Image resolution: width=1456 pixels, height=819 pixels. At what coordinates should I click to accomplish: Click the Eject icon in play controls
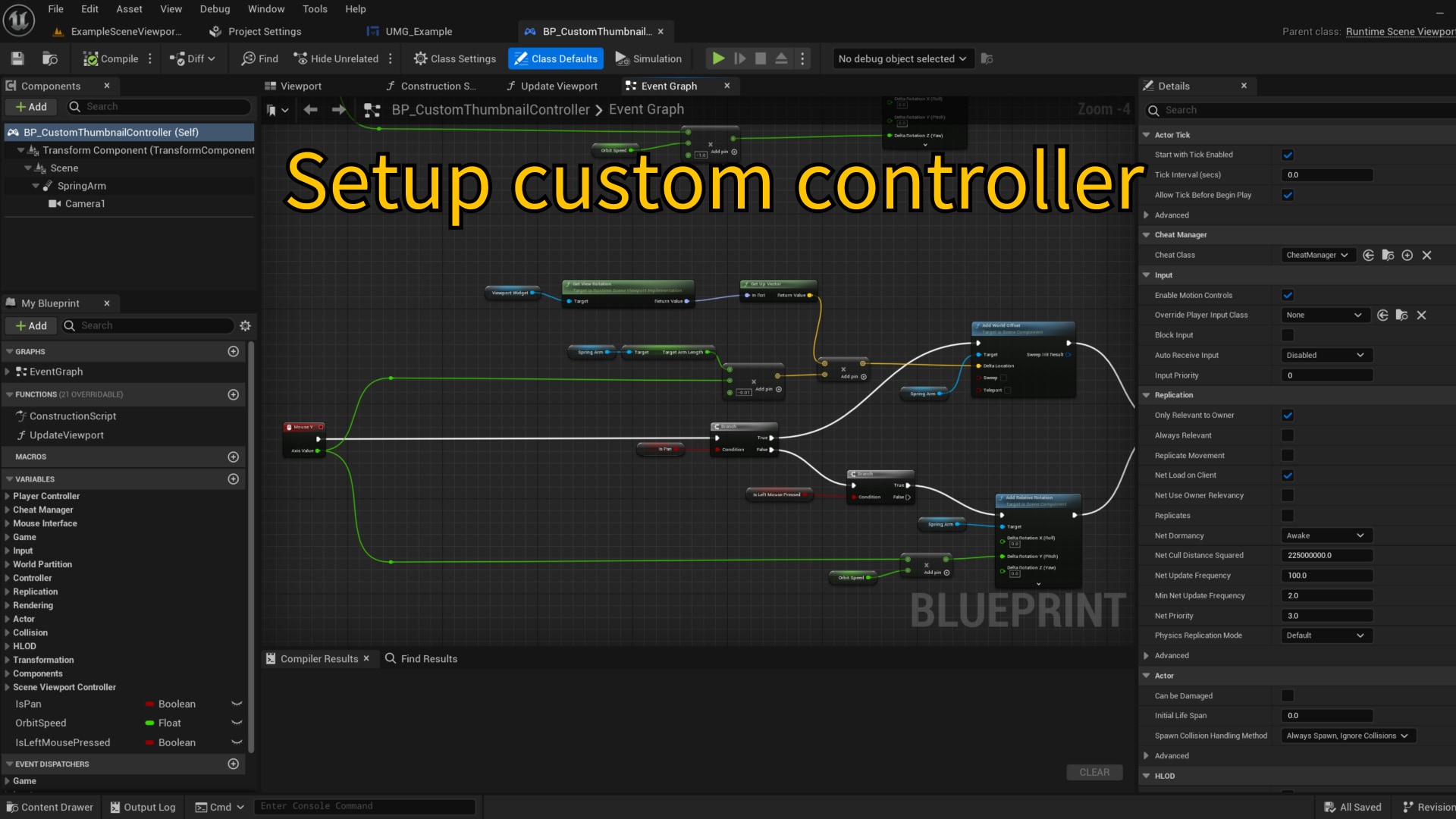point(781,58)
